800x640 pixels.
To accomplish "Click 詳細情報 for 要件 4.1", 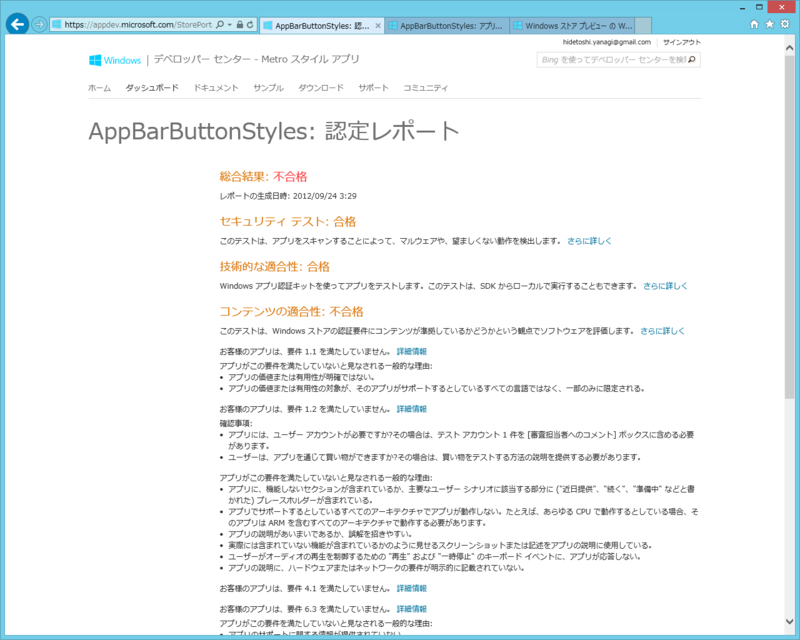I will click(412, 588).
